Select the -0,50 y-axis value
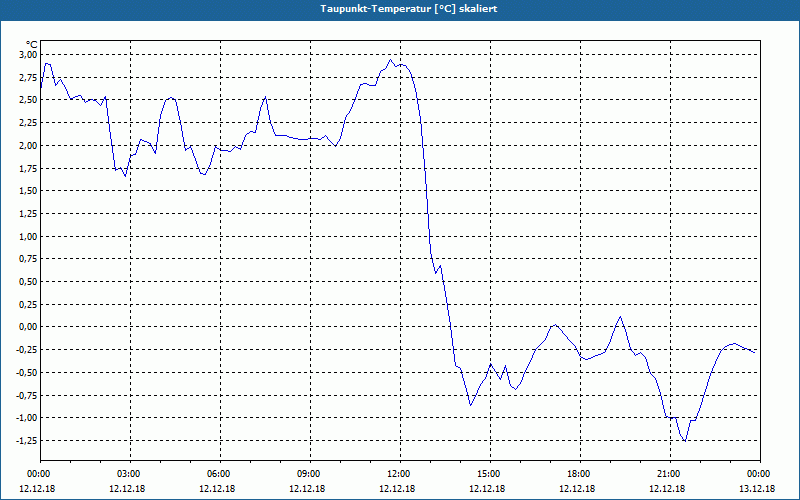 point(28,372)
